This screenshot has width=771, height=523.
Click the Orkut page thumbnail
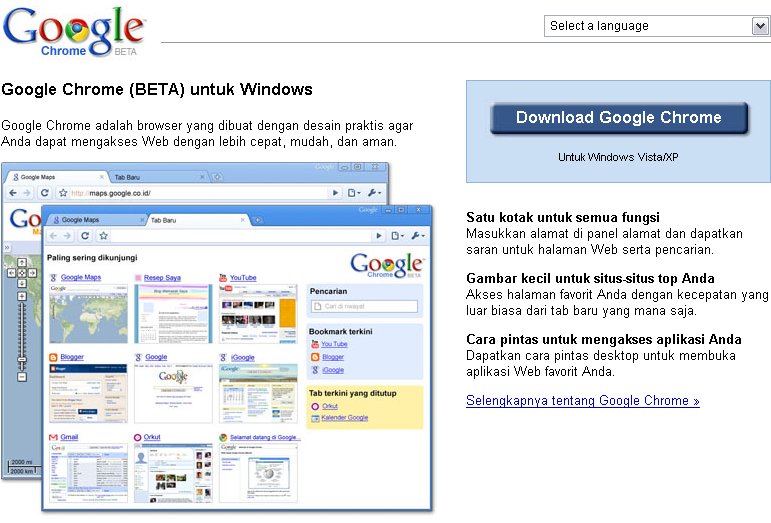174,473
